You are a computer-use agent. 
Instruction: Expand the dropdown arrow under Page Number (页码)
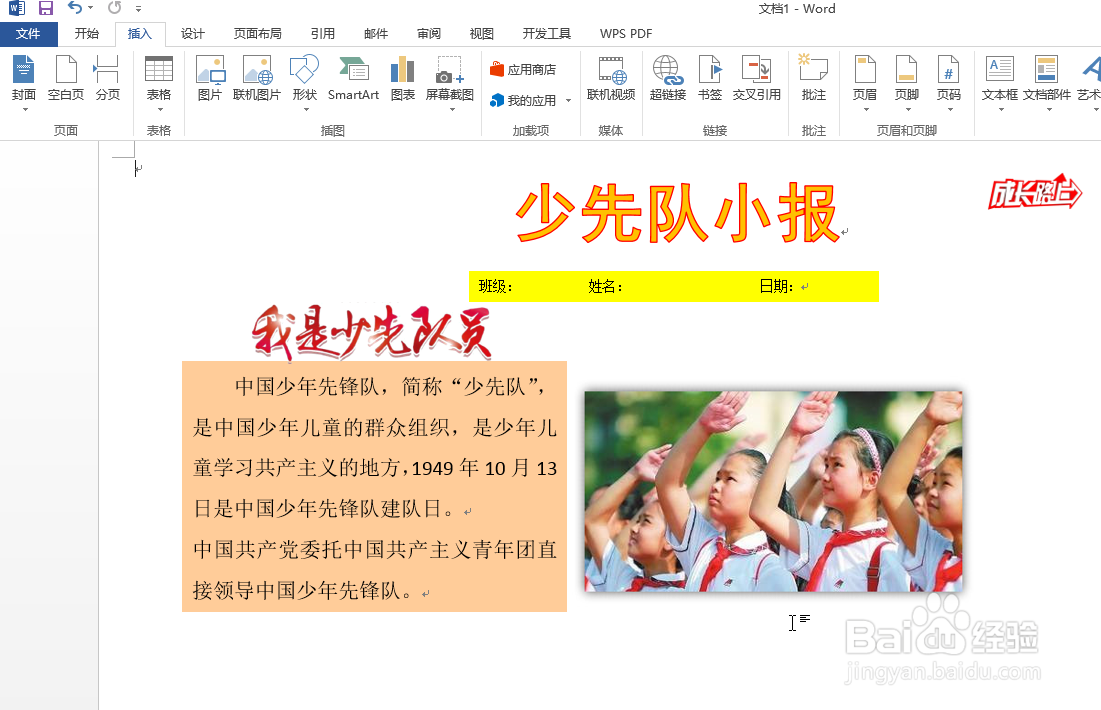950,110
